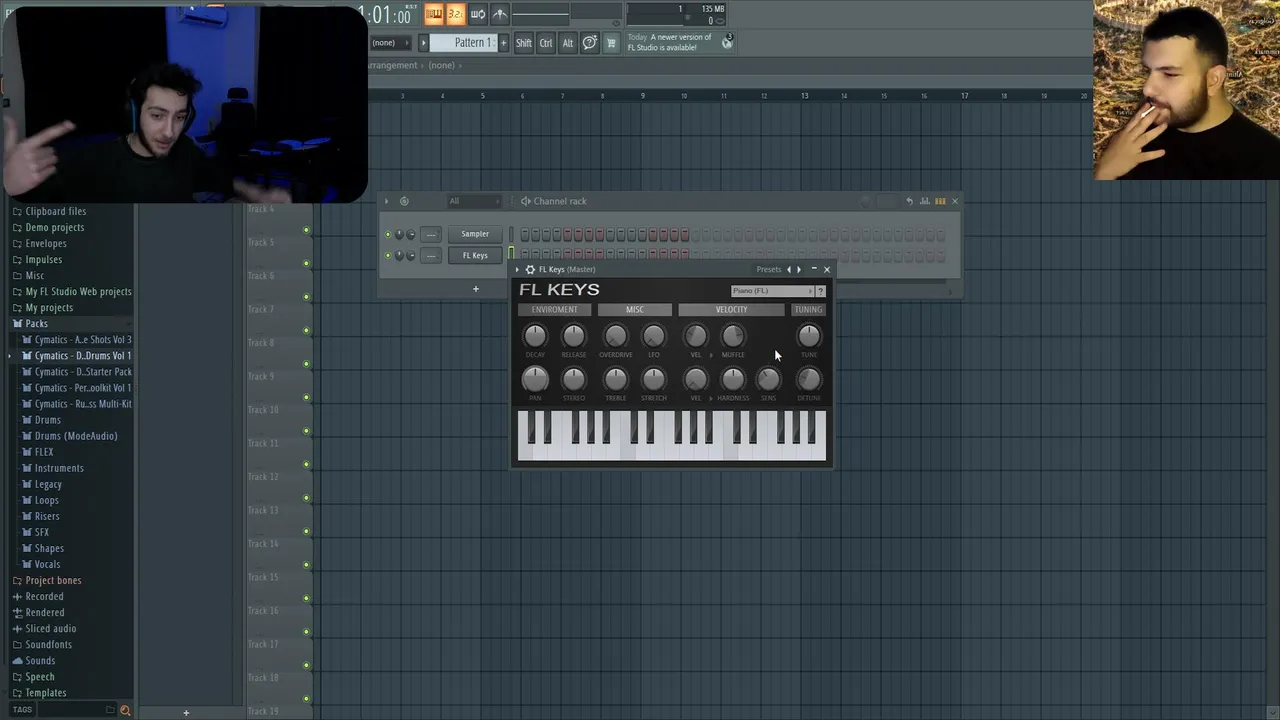Open Channel rack menu arrow
The width and height of the screenshot is (1280, 720).
[387, 201]
